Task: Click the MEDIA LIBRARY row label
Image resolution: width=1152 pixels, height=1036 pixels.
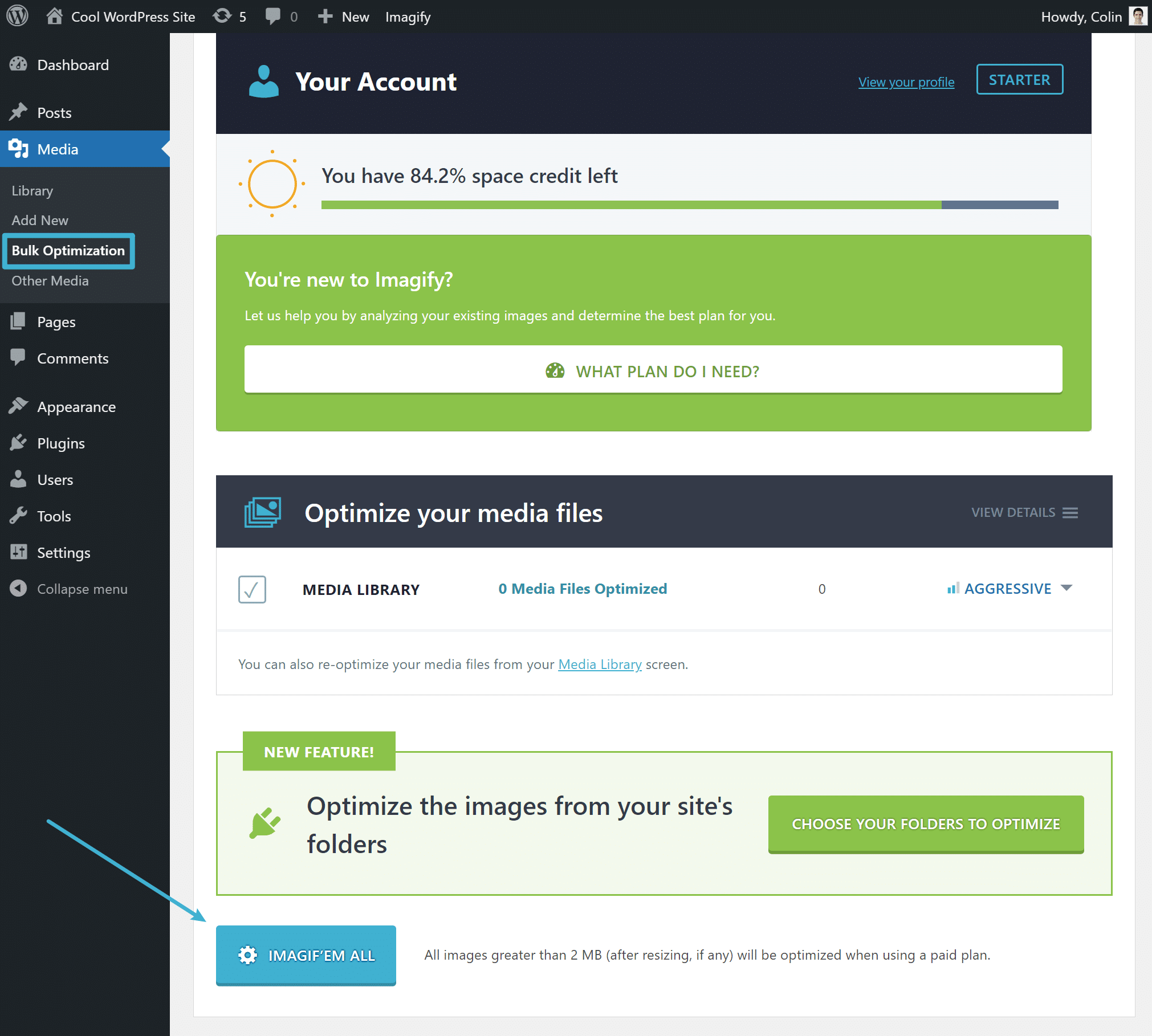Action: click(361, 589)
